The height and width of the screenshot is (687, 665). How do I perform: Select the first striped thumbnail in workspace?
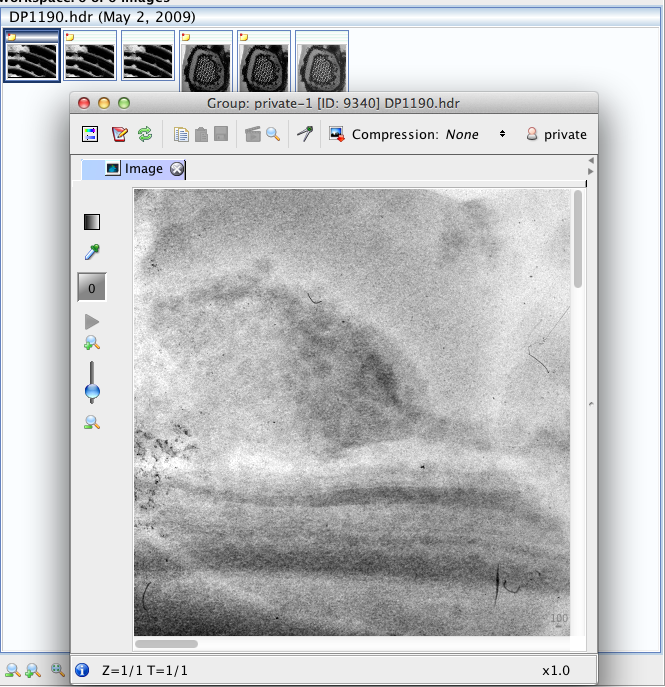(32, 56)
